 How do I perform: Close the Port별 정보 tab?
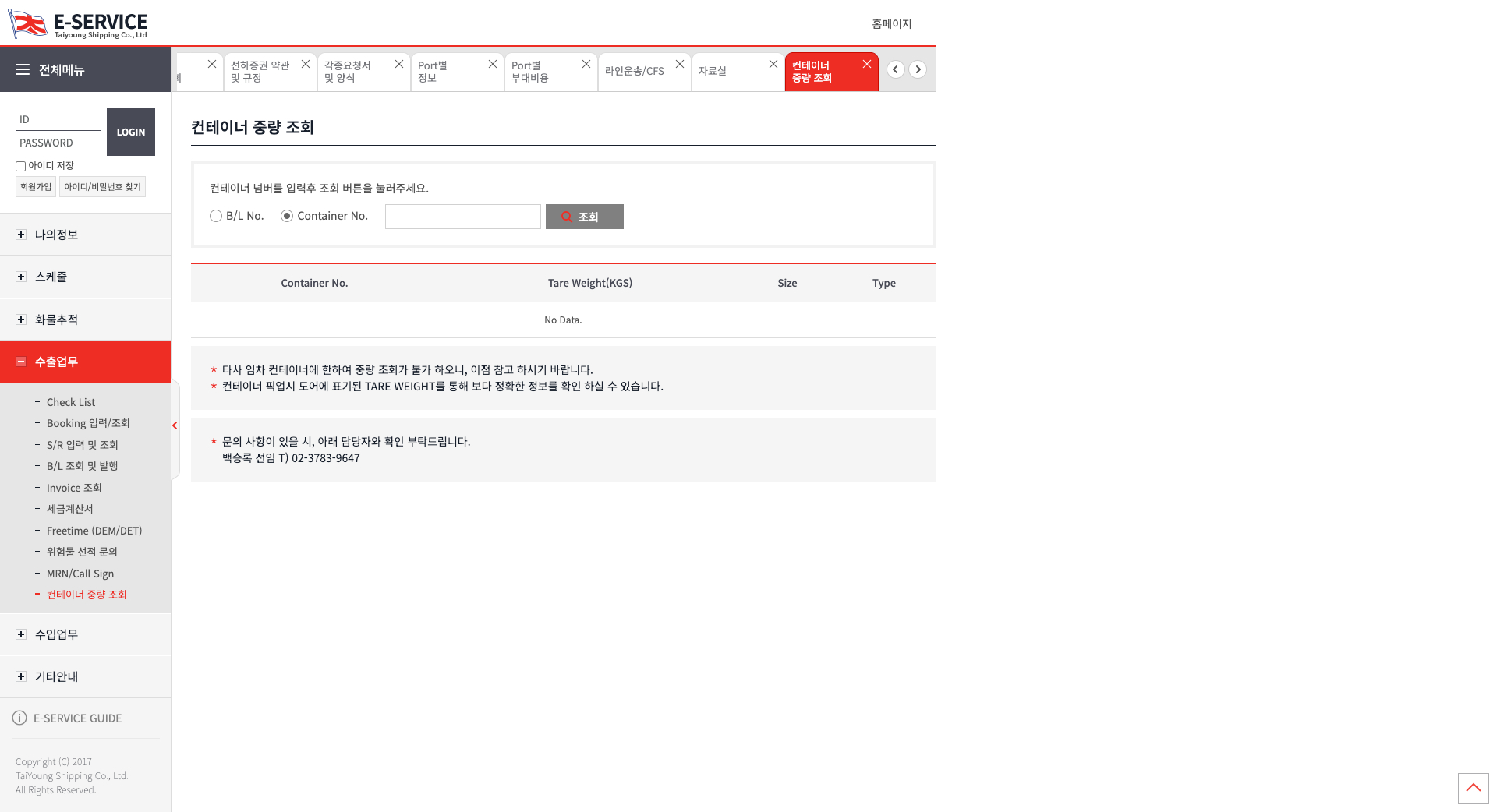click(493, 64)
